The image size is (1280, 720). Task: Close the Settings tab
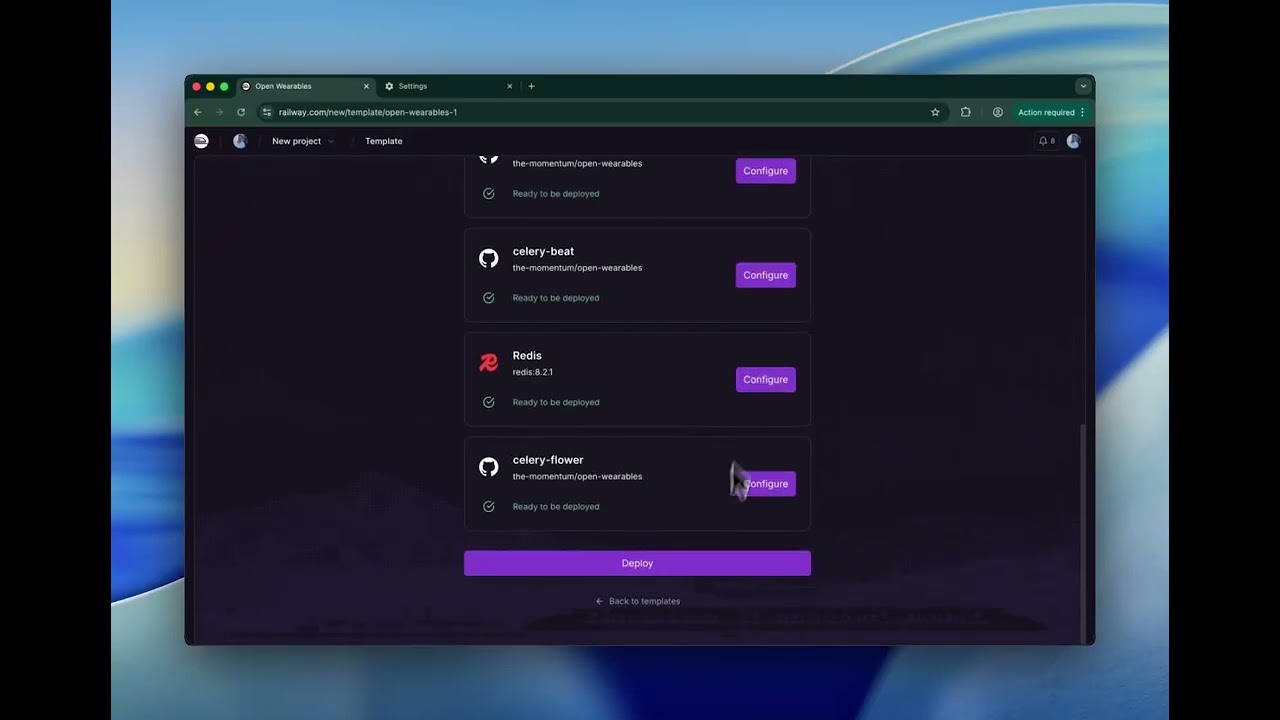point(509,86)
